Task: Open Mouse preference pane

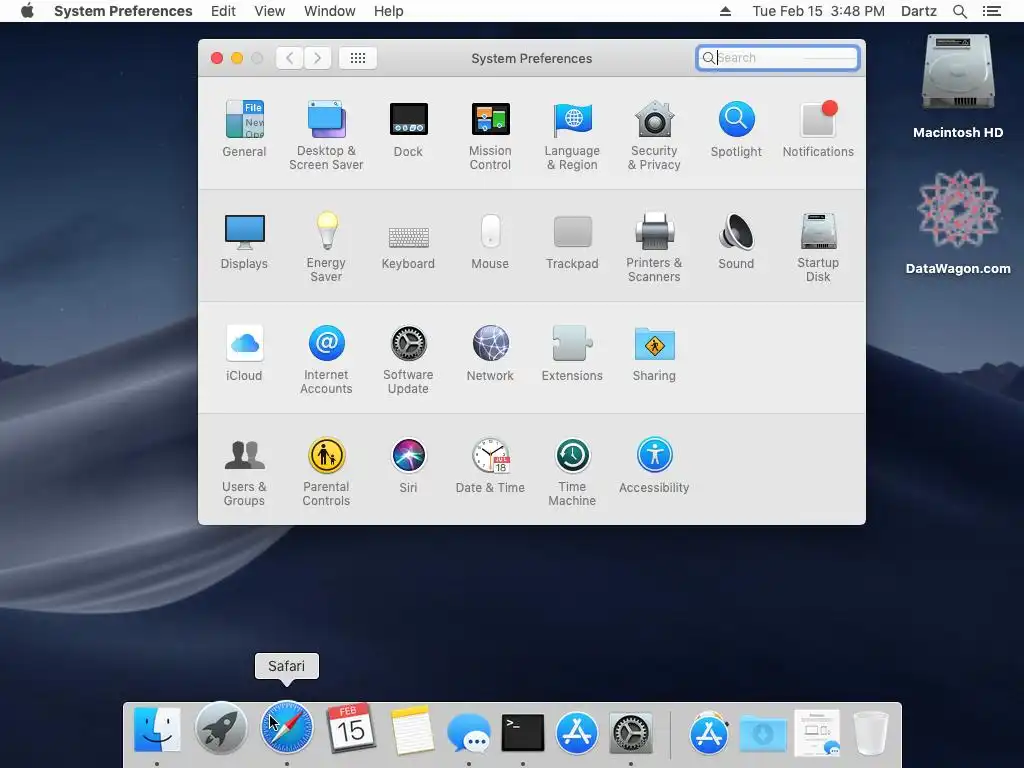Action: coord(490,242)
